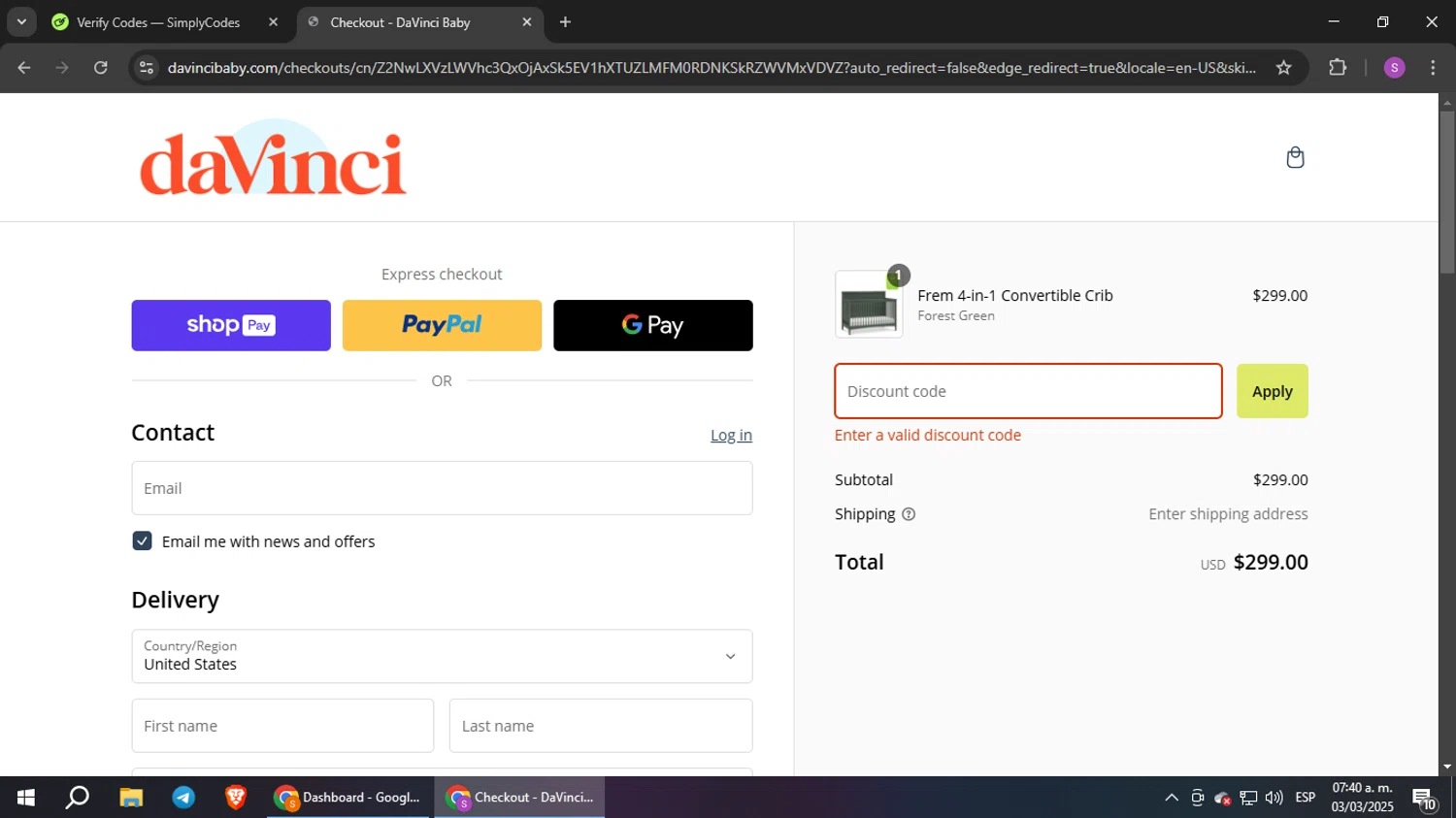This screenshot has width=1456, height=818.
Task: Click the Frem crib product thumbnail
Action: 869,305
